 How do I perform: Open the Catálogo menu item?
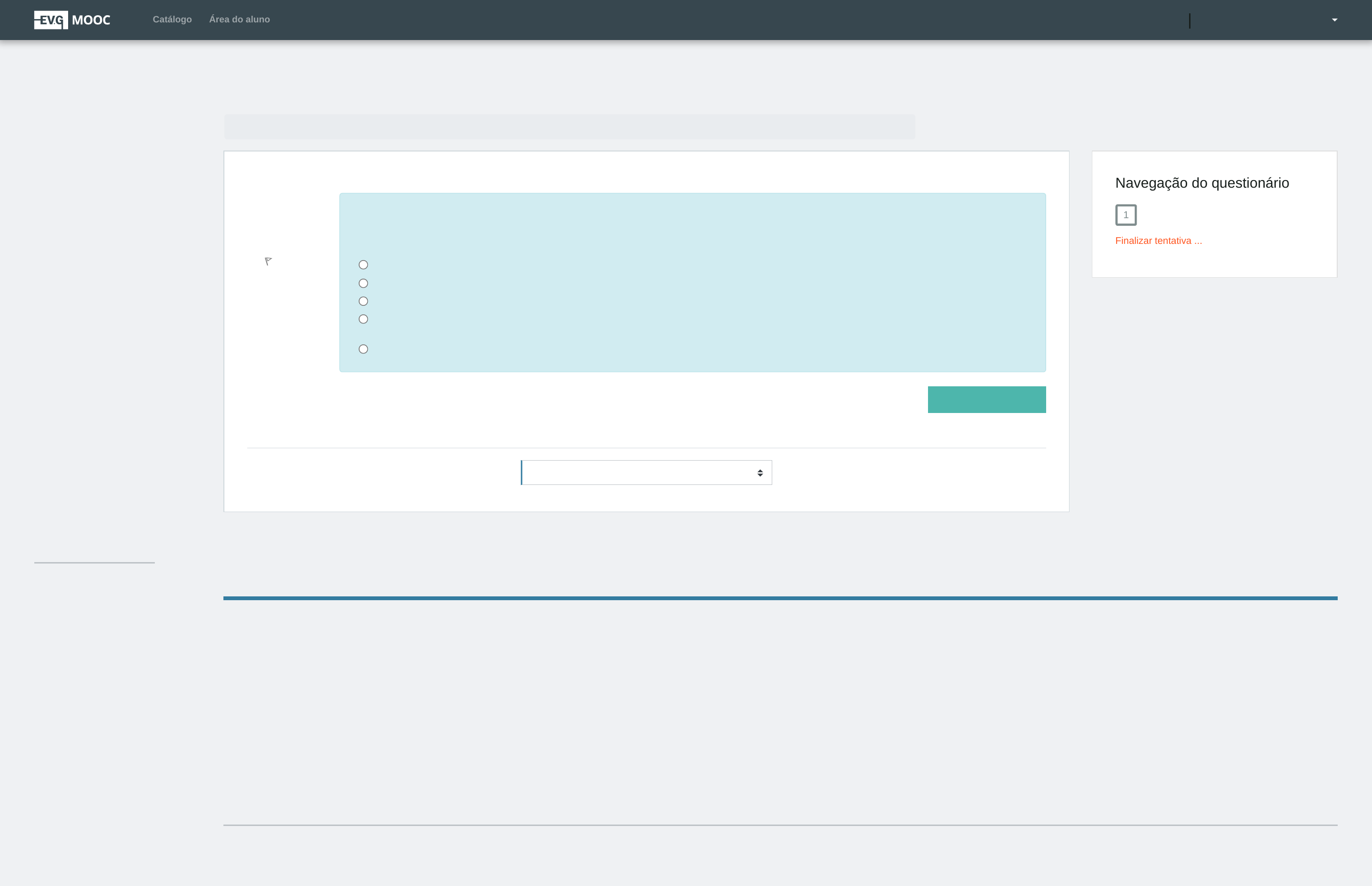click(x=172, y=20)
